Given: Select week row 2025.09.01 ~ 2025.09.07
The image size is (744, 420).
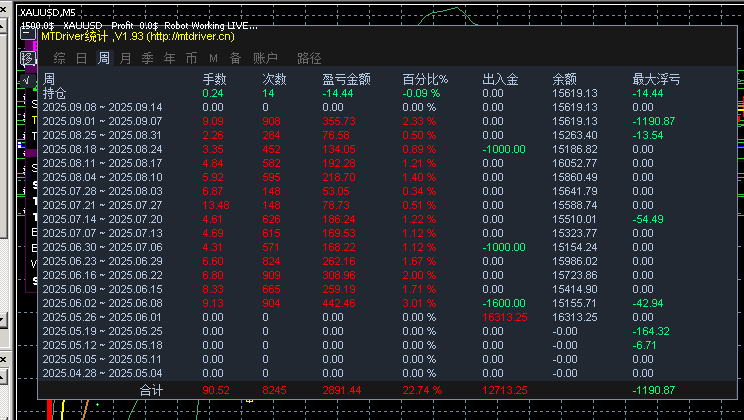Looking at the screenshot, I should click(x=102, y=121).
